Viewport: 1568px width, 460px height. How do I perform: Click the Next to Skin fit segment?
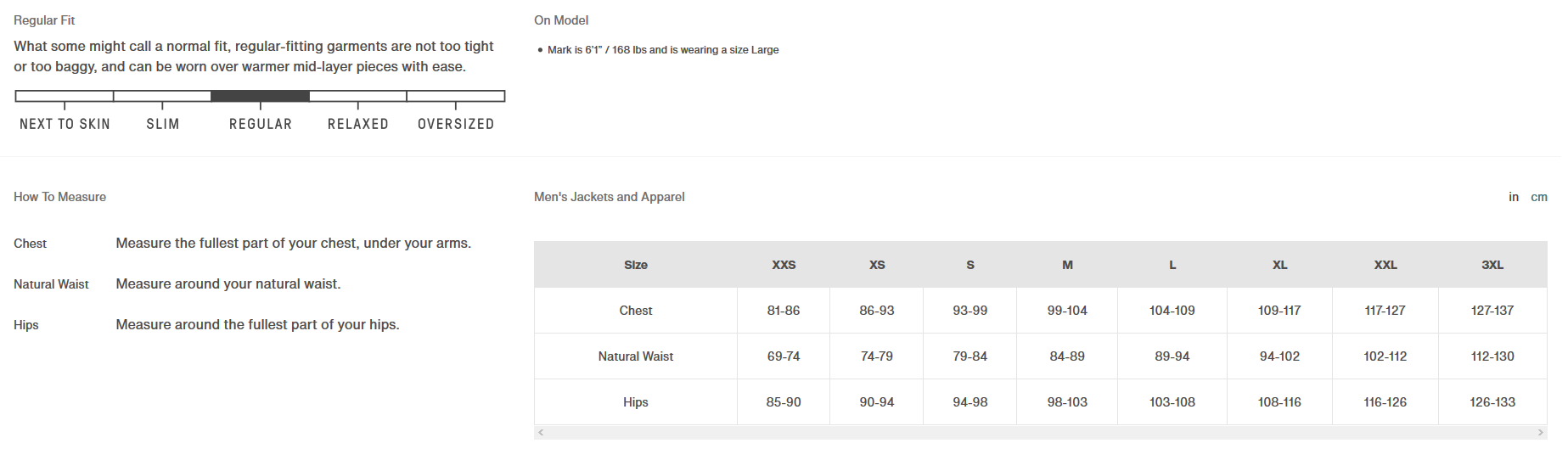65,96
